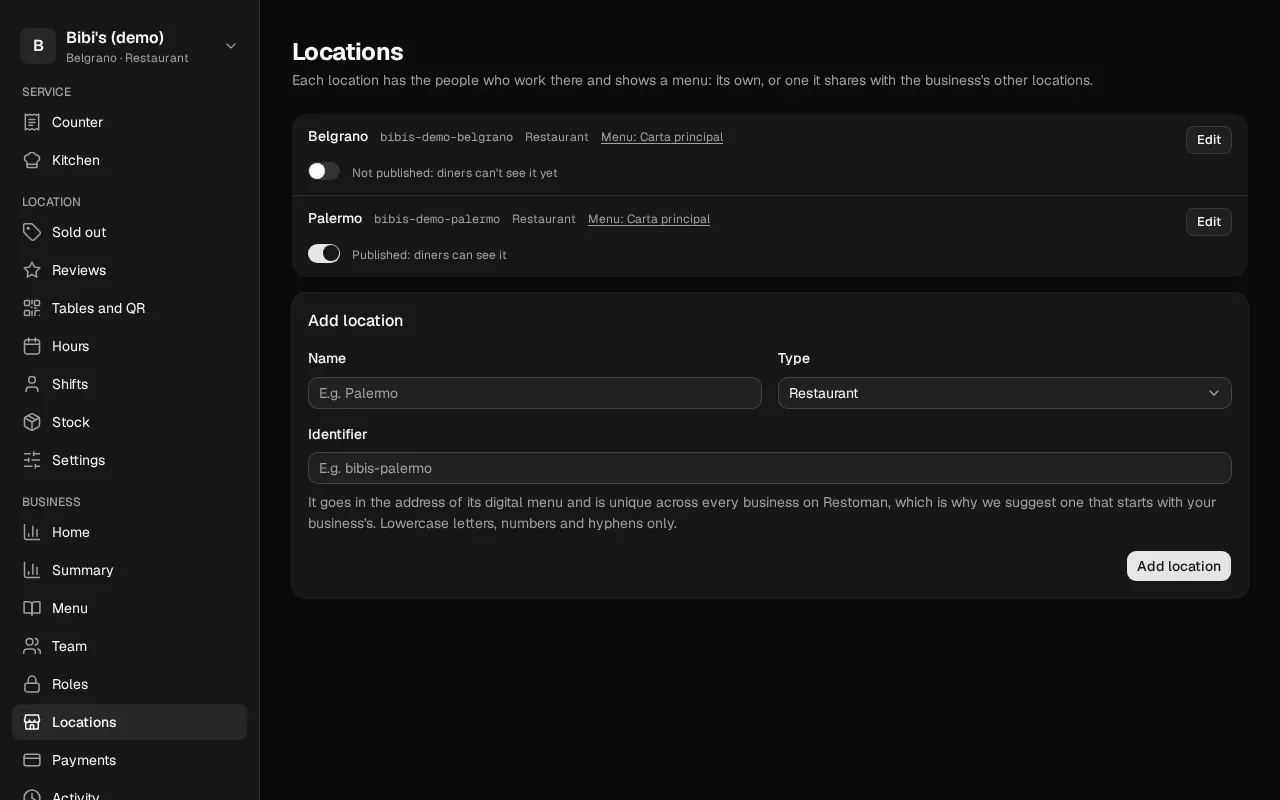Click the Activity clock icon
This screenshot has height=800, width=1280.
(32, 796)
